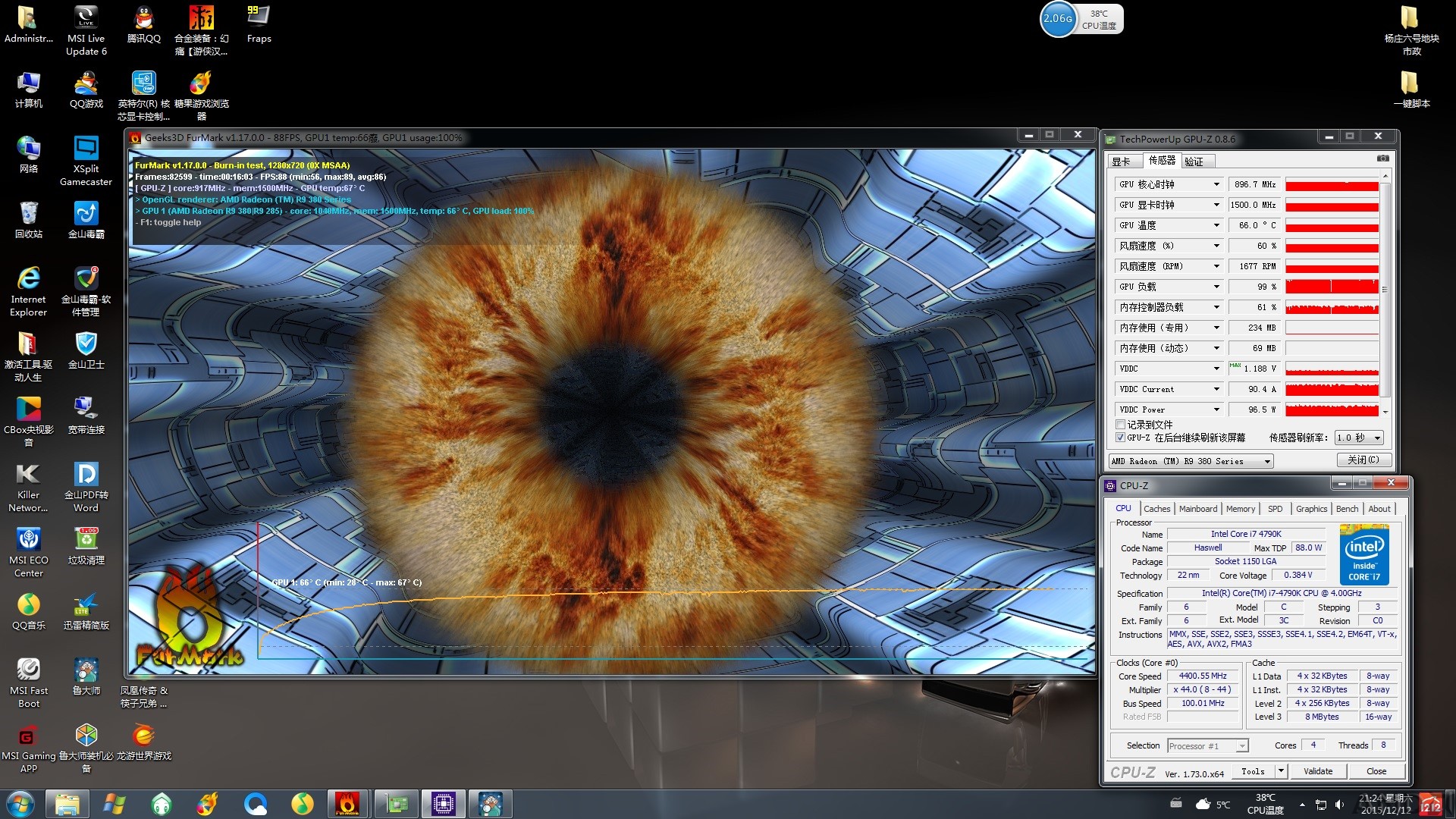Open the Administrator folder on desktop
The width and height of the screenshot is (1456, 819).
tap(28, 25)
